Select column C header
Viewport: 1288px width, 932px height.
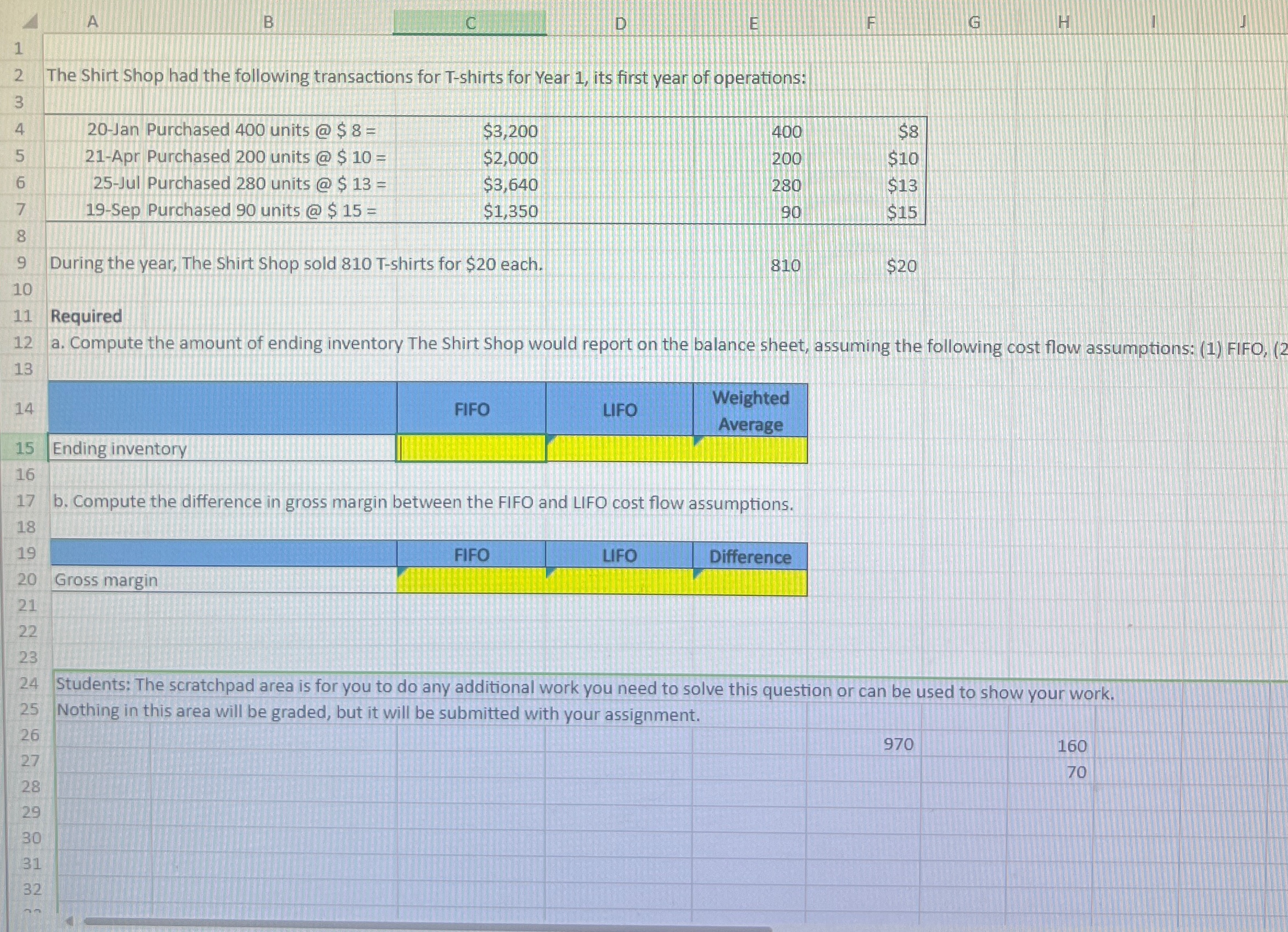[x=470, y=23]
